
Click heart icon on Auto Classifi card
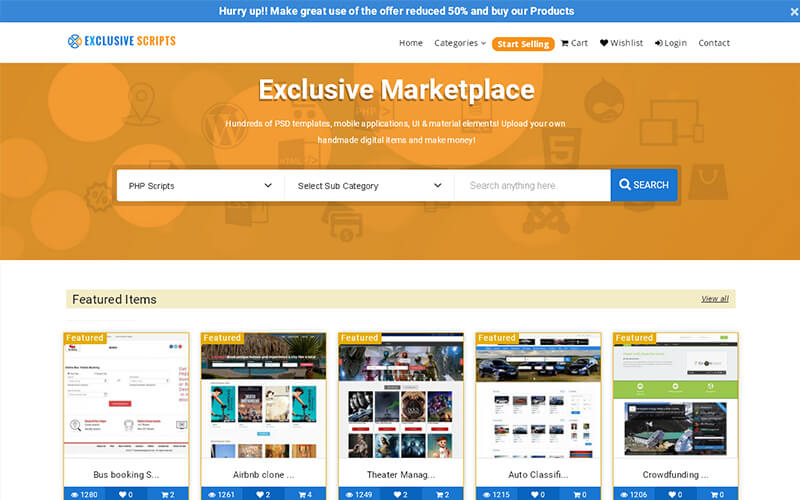[x=535, y=494]
